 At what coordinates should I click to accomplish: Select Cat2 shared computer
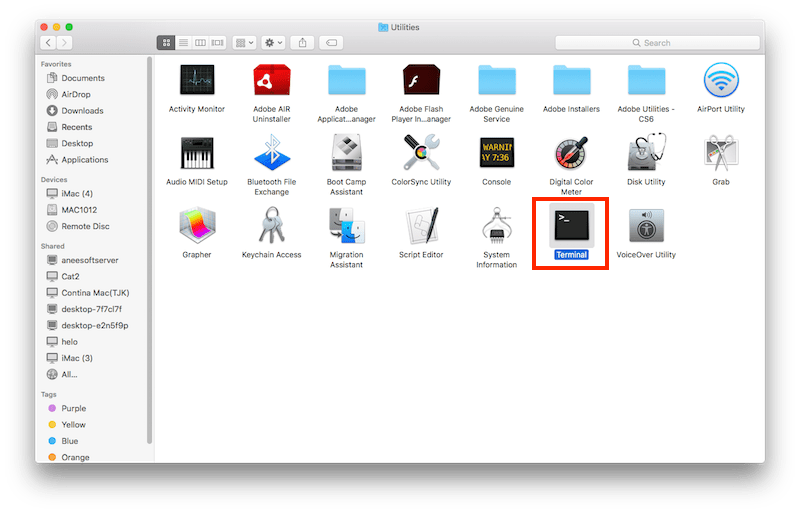(x=70, y=276)
